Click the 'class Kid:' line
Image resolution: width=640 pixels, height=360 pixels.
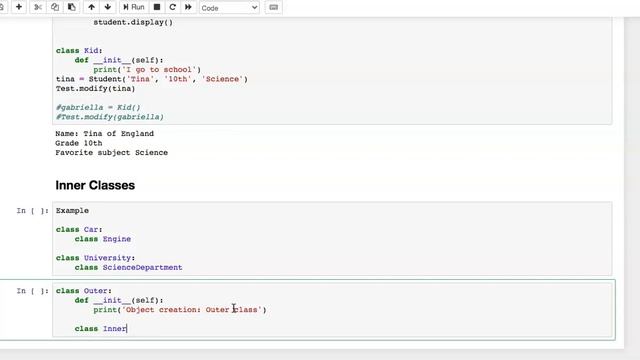point(79,51)
